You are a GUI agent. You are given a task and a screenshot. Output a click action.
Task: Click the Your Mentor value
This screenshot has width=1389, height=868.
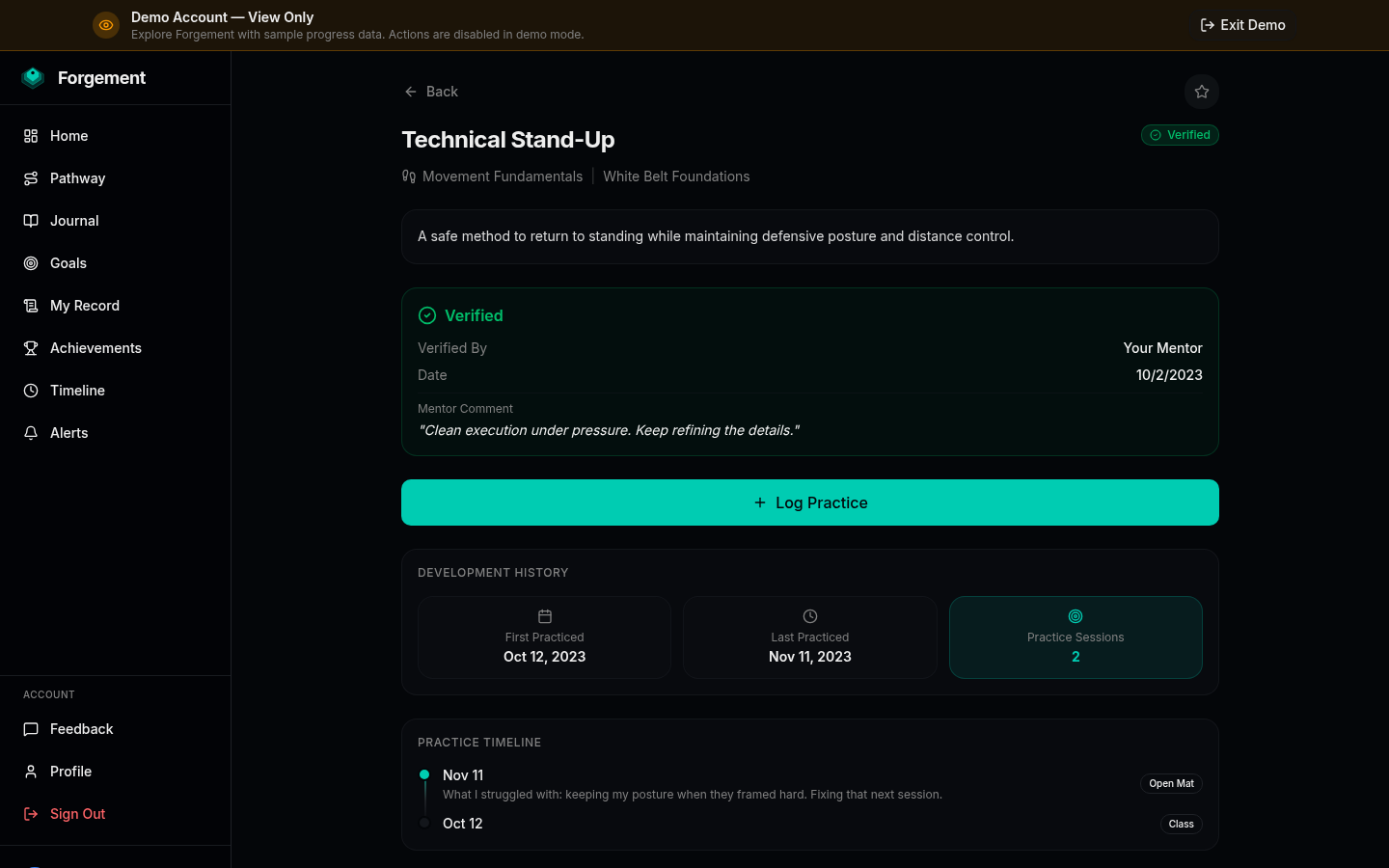tap(1162, 348)
